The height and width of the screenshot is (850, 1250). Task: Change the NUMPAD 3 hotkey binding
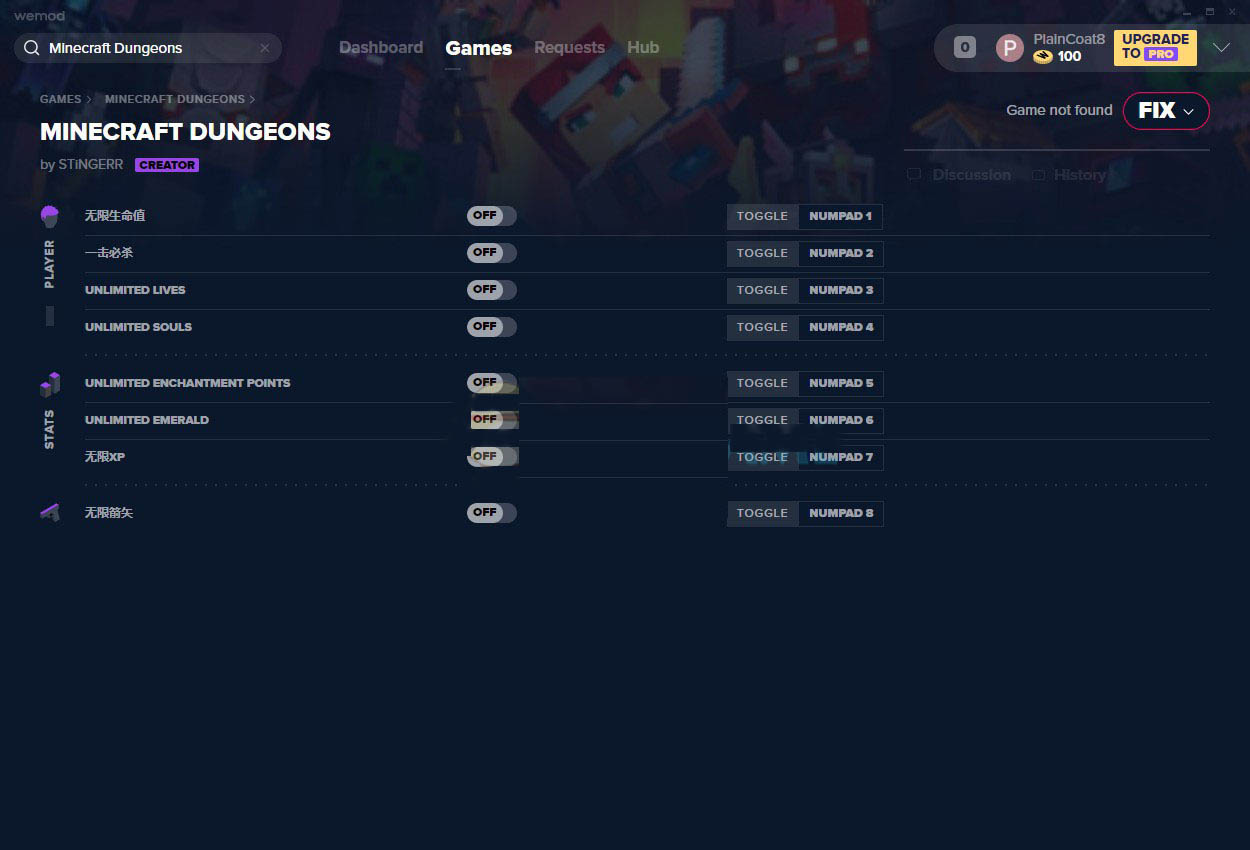pos(841,290)
